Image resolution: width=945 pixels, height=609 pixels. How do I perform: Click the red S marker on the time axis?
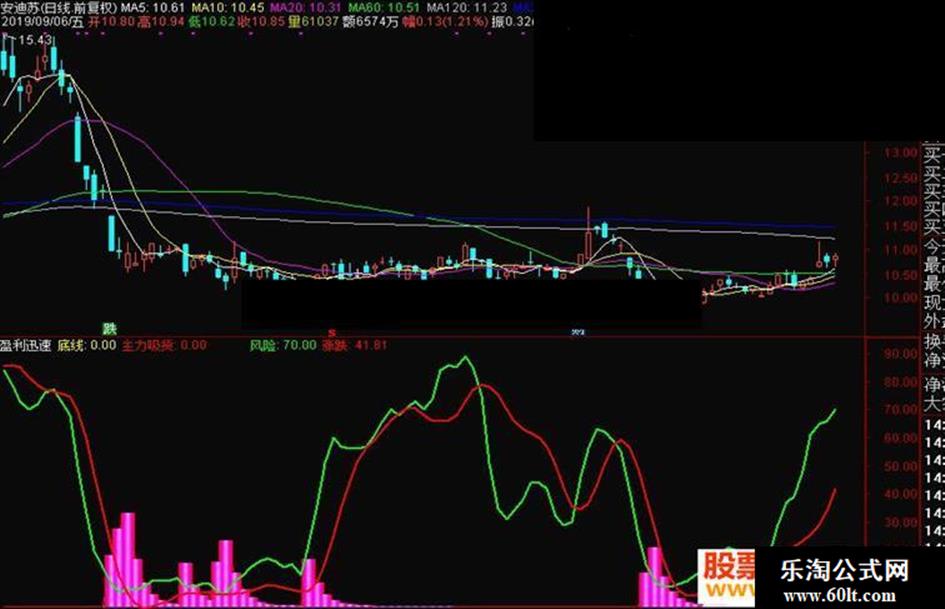(331, 332)
